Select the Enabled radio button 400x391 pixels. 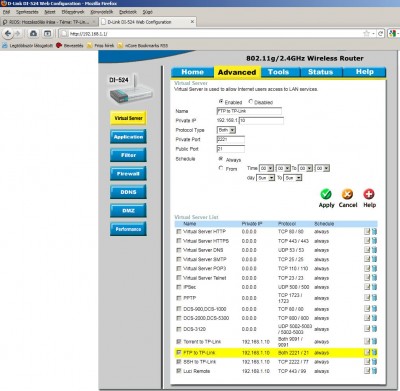click(221, 101)
